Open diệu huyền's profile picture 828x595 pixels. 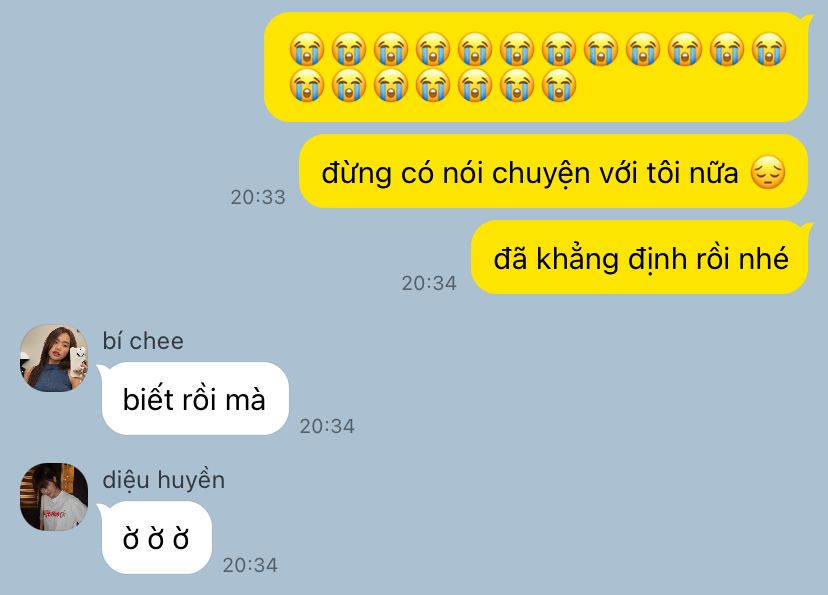(x=54, y=497)
